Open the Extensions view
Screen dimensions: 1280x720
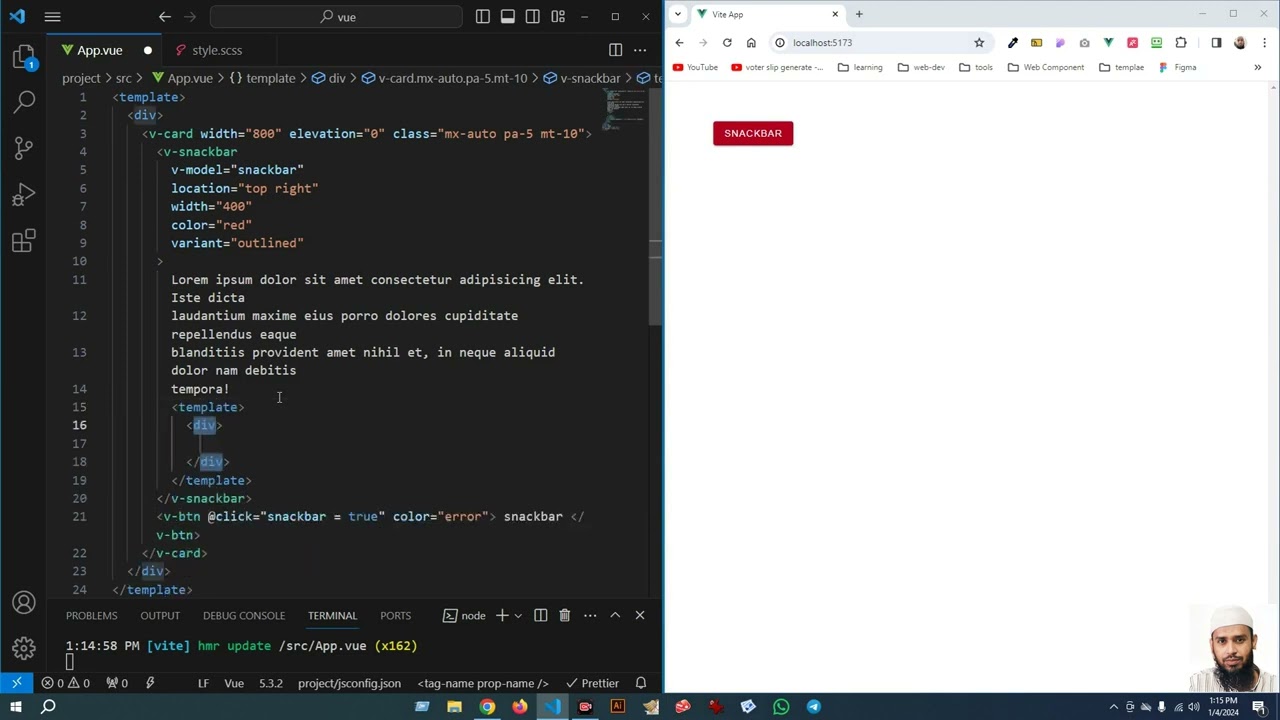24,241
